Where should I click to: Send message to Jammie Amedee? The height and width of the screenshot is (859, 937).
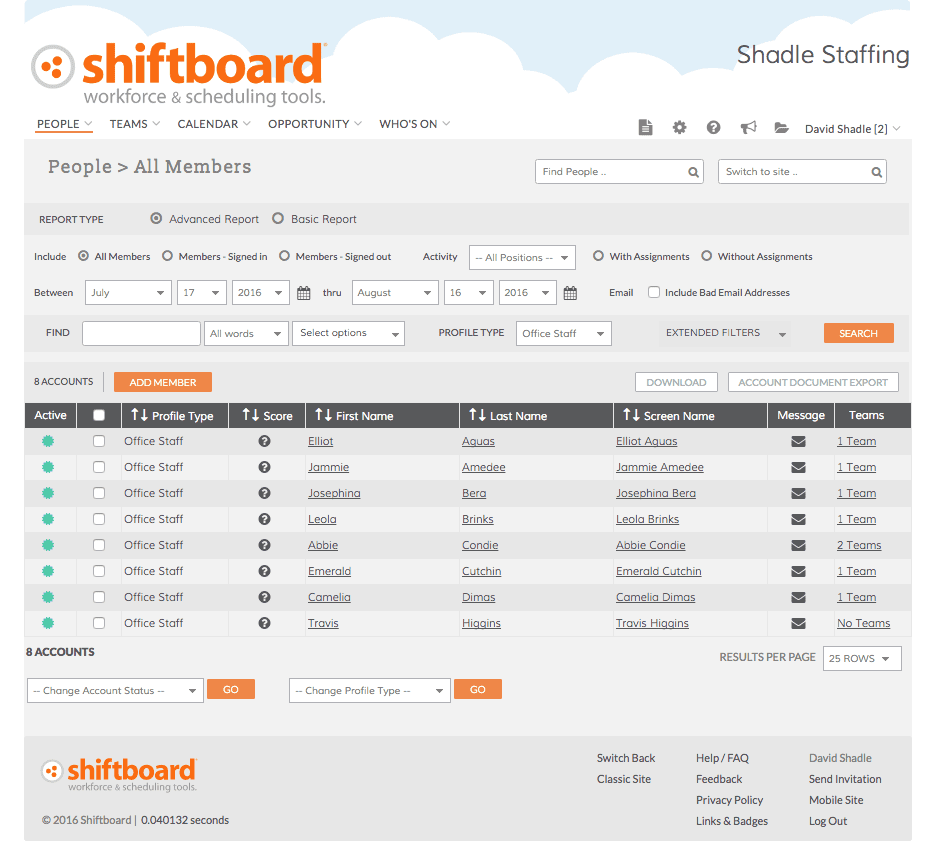pyautogui.click(x=798, y=467)
